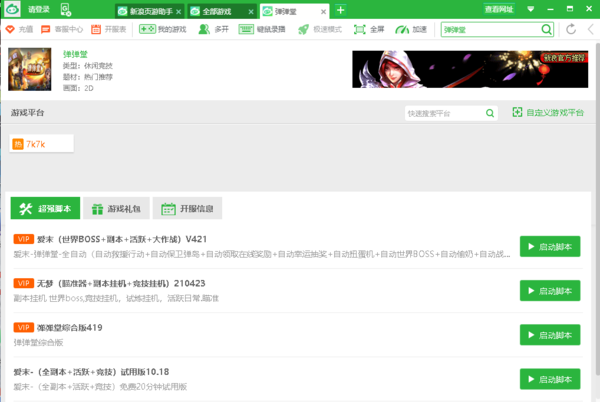600x402 pixels.
Task: Click script title 爱末 试用版10.18
Action: point(91,372)
